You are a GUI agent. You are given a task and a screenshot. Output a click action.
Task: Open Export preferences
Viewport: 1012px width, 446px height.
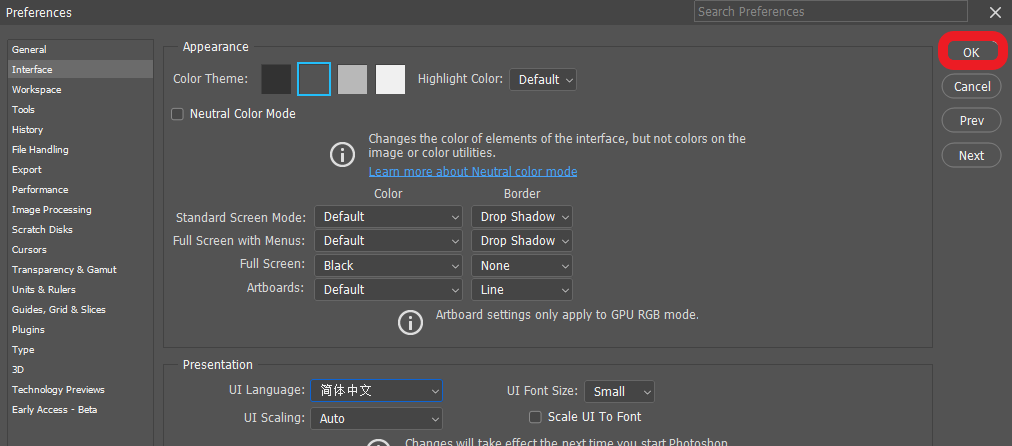[x=81, y=170]
